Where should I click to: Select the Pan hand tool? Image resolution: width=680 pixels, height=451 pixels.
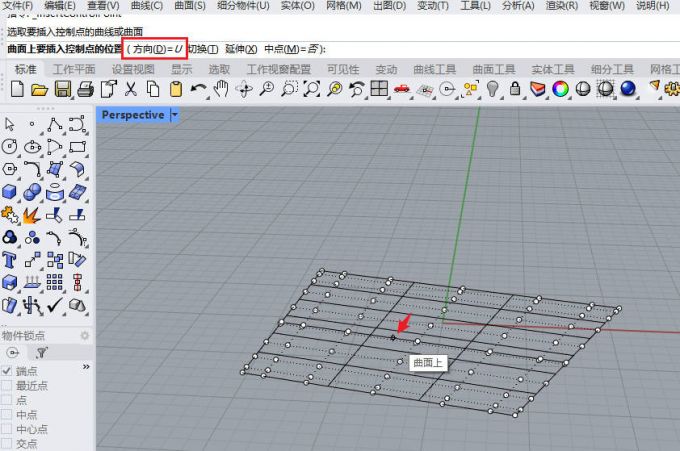click(x=221, y=89)
